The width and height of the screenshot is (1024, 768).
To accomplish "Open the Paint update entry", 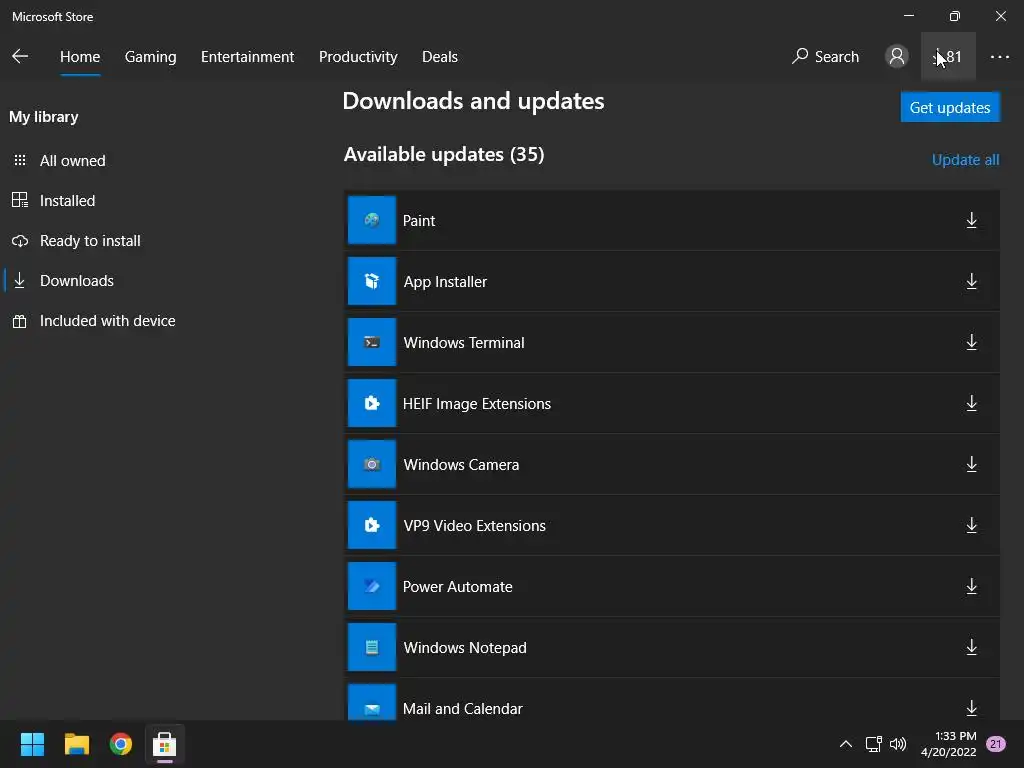I will 672,220.
